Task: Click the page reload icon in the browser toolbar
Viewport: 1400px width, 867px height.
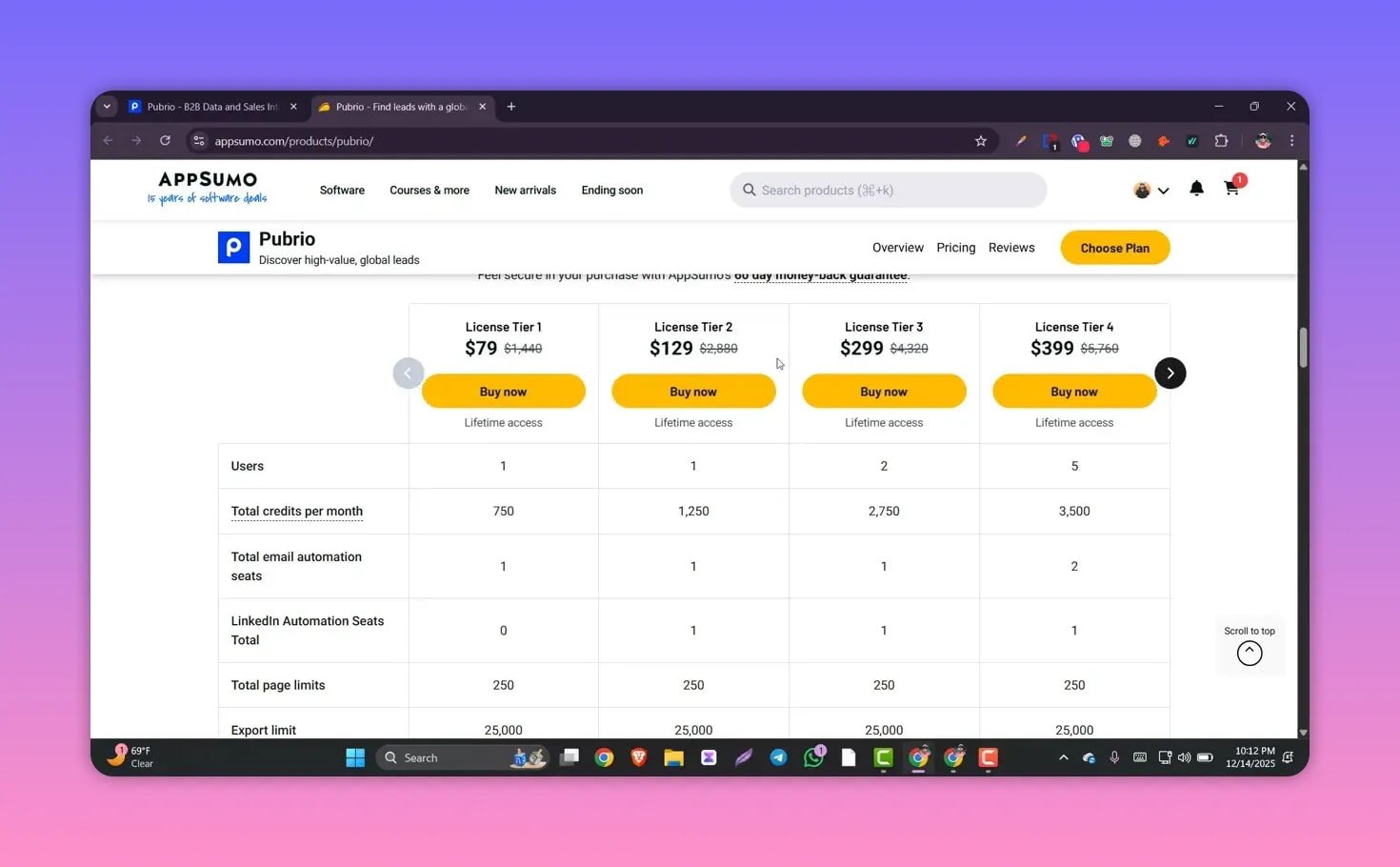Action: 165,140
